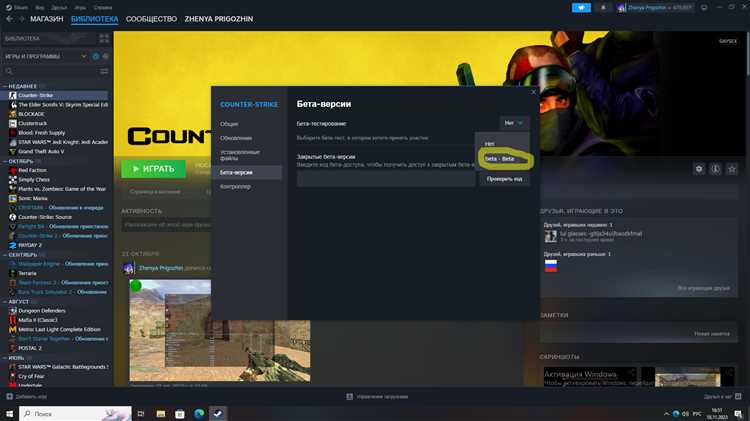Open Sonic Mania game icon
The image size is (750, 421).
(x=13, y=198)
